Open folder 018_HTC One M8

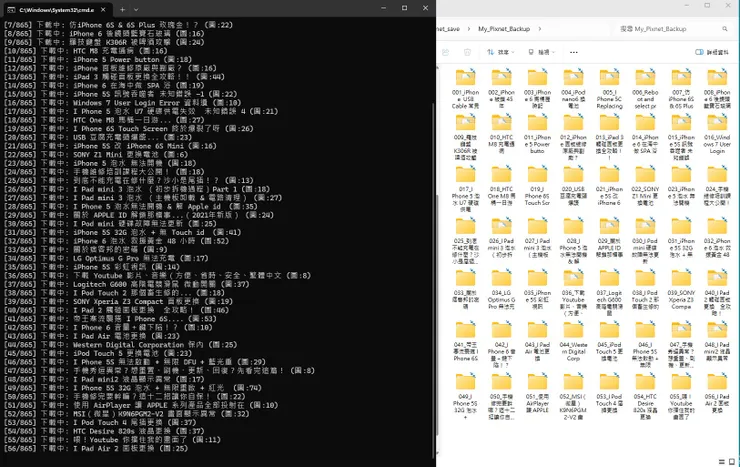501,186
